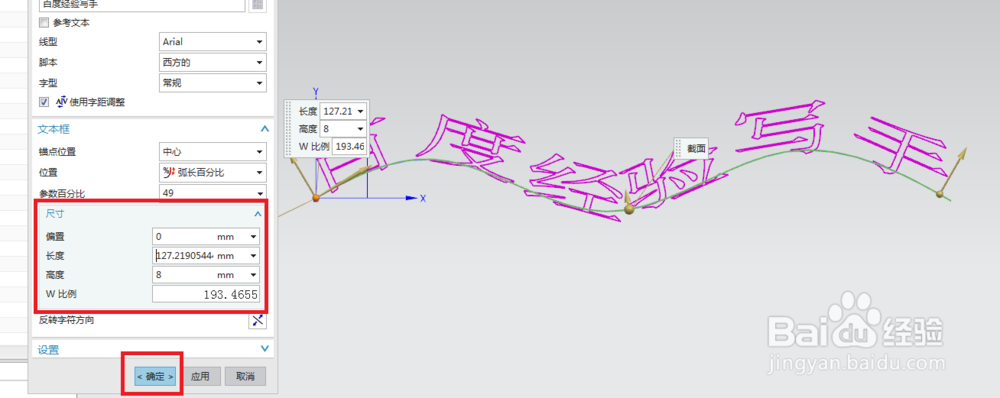This screenshot has height=398, width=1000.
Task: Click the icon right of the text entry box
Action: pos(258,4)
